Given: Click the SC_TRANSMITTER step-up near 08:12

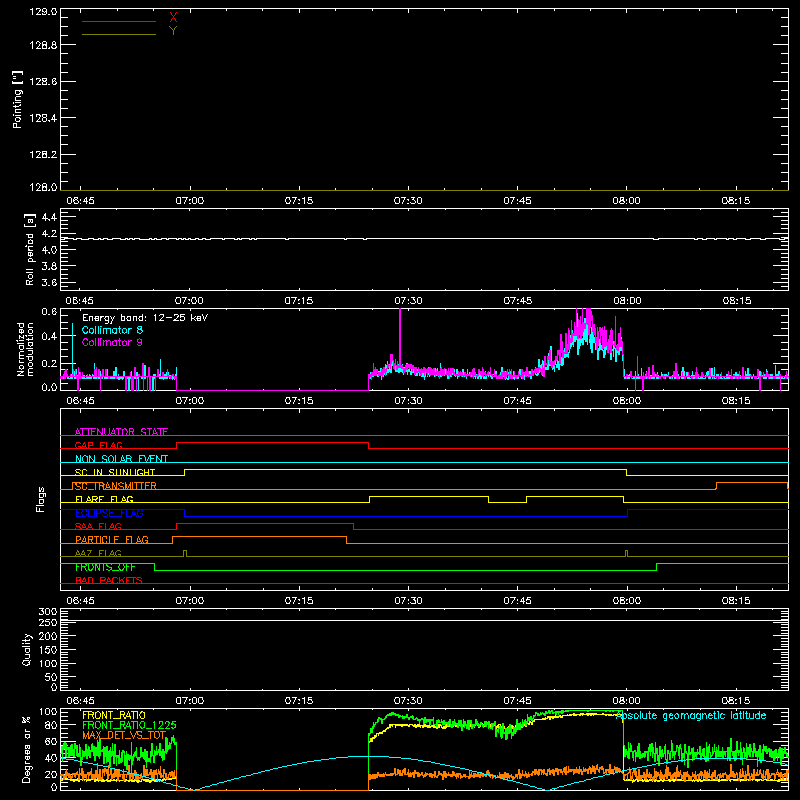Looking at the screenshot, I should pos(716,486).
